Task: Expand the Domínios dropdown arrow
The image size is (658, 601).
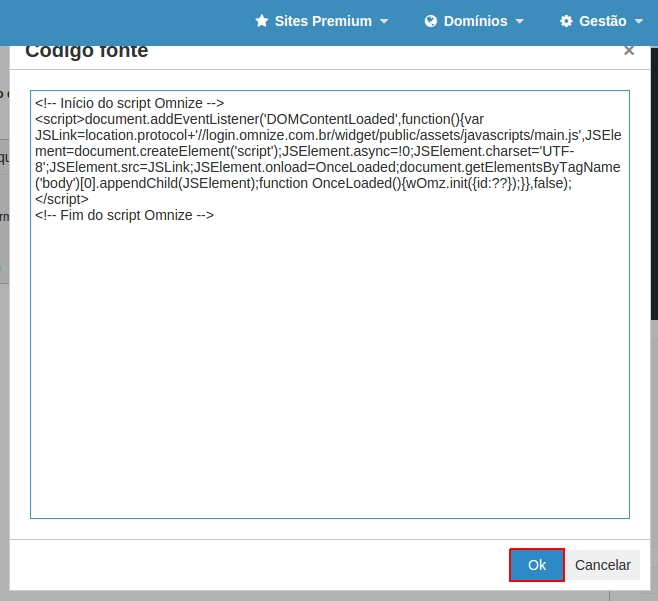Action: point(520,21)
